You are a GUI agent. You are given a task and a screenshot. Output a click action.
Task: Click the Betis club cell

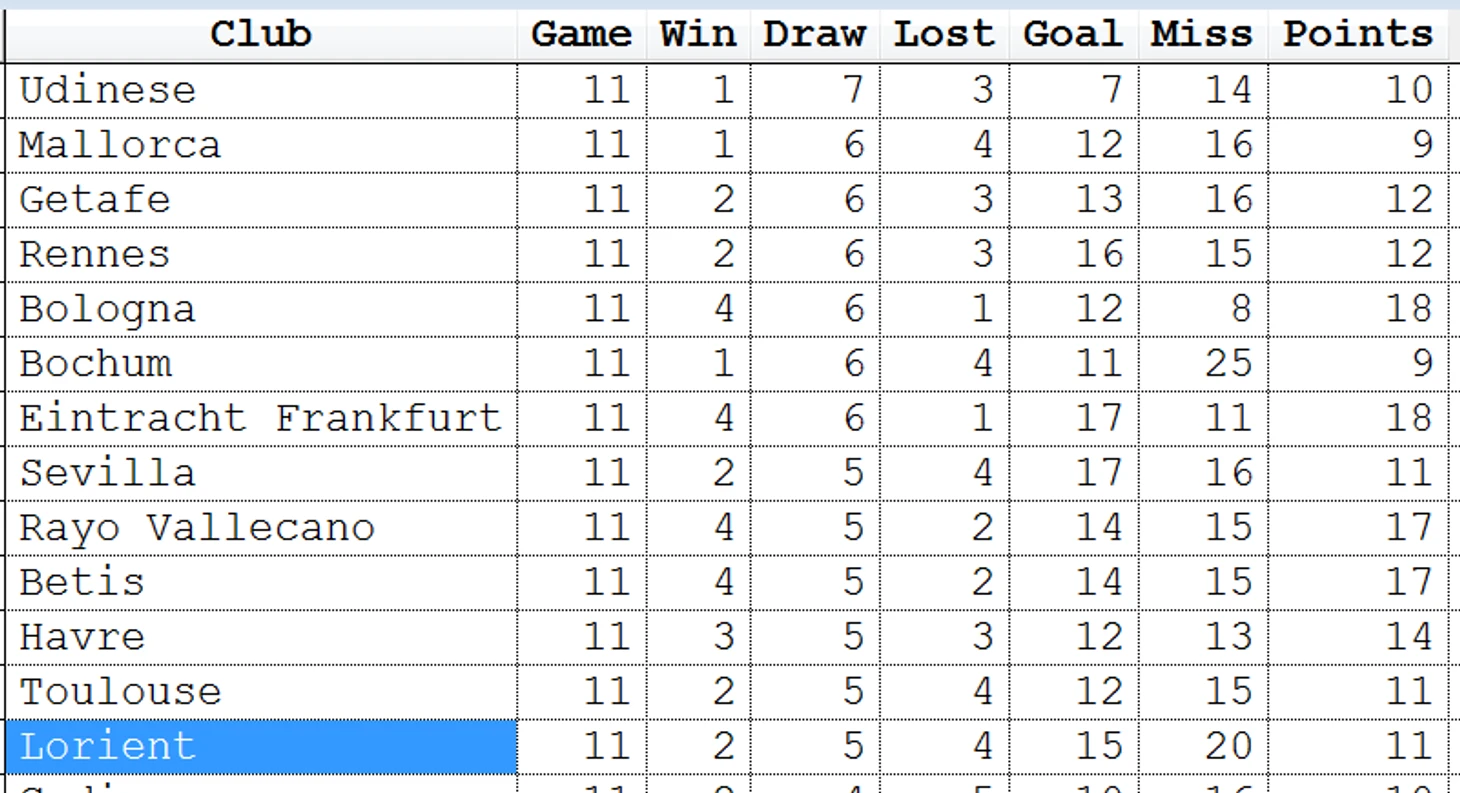tap(261, 582)
